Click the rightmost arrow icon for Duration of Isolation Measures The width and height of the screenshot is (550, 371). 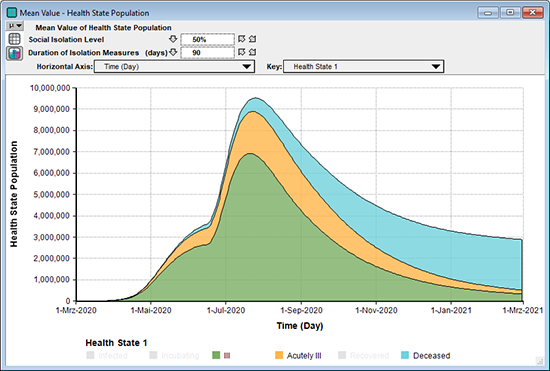pyautogui.click(x=252, y=52)
